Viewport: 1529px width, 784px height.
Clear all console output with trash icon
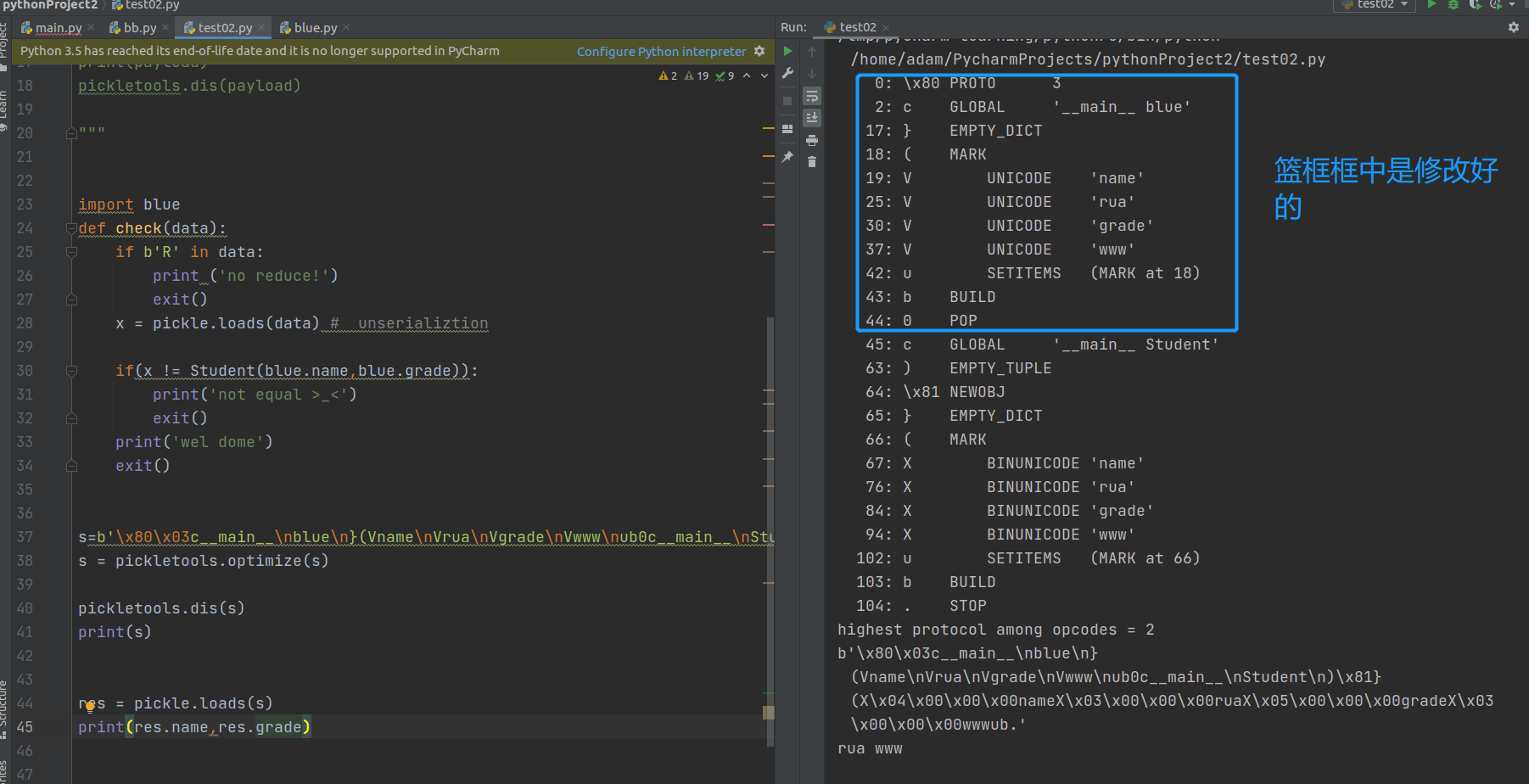(x=812, y=161)
